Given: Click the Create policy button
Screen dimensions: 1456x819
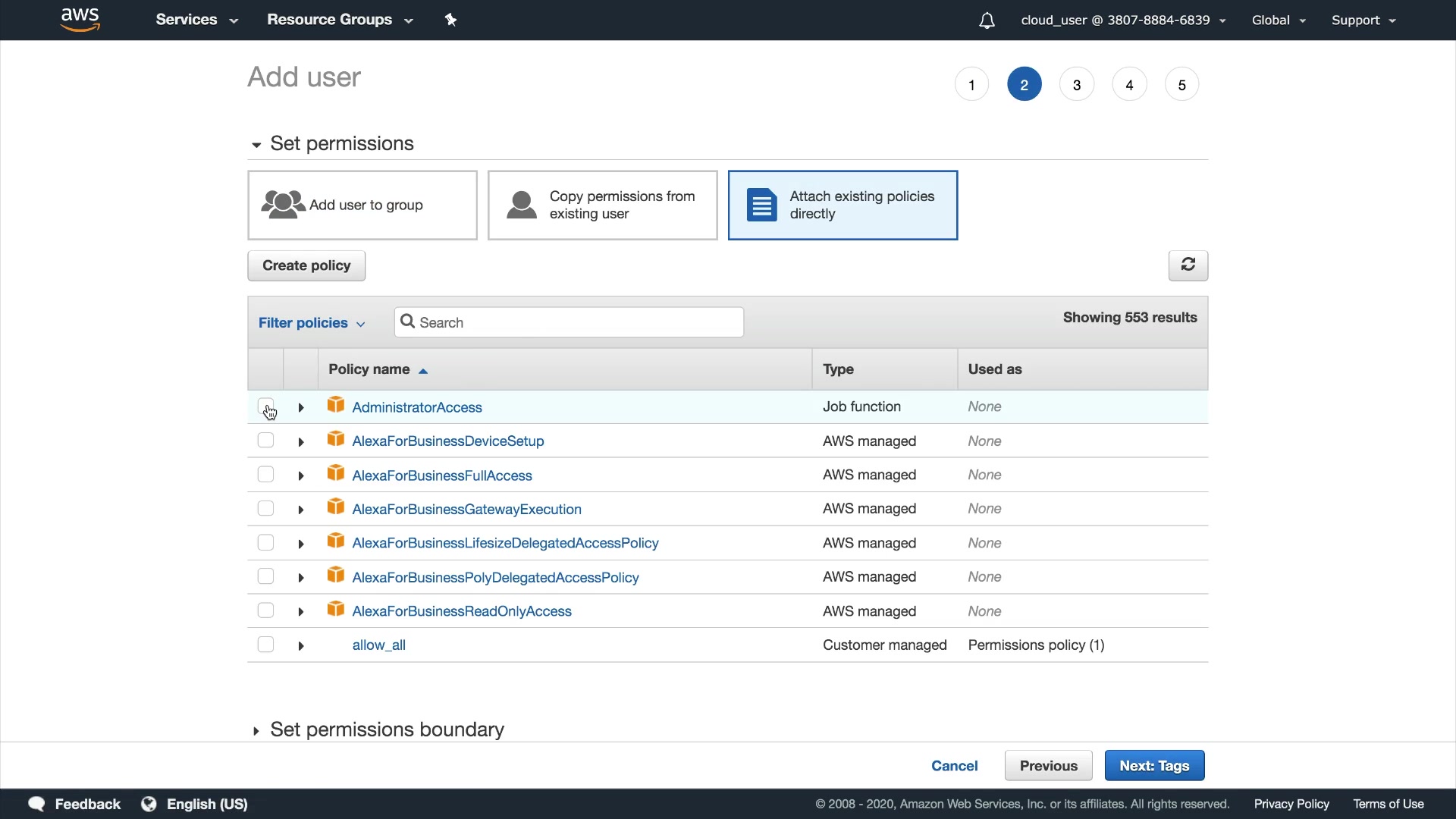Looking at the screenshot, I should (x=306, y=265).
